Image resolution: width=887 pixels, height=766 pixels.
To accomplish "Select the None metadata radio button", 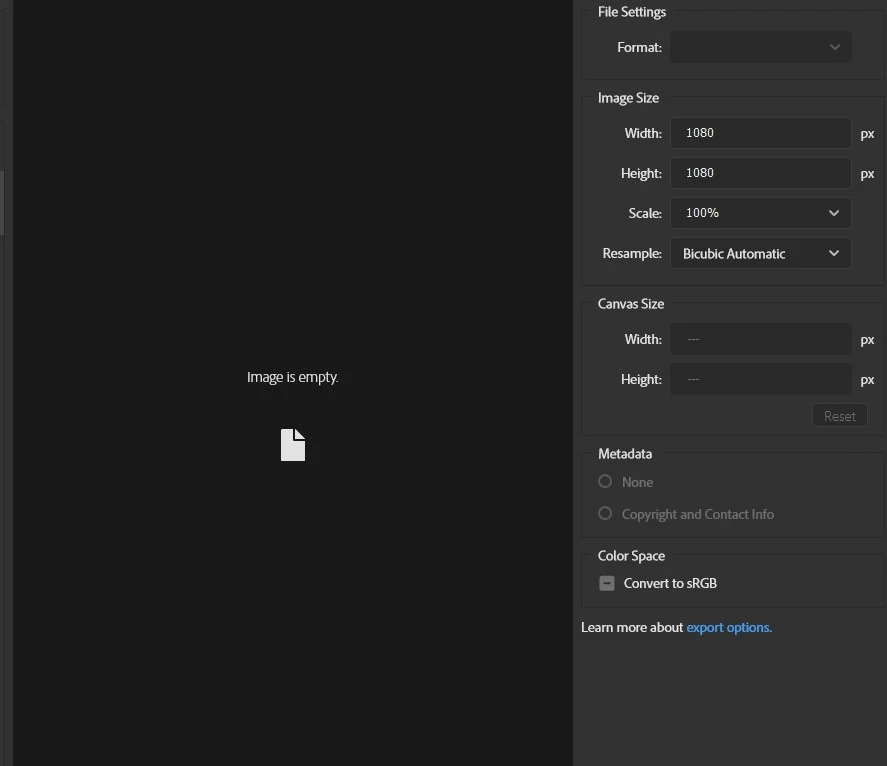I will 605,481.
